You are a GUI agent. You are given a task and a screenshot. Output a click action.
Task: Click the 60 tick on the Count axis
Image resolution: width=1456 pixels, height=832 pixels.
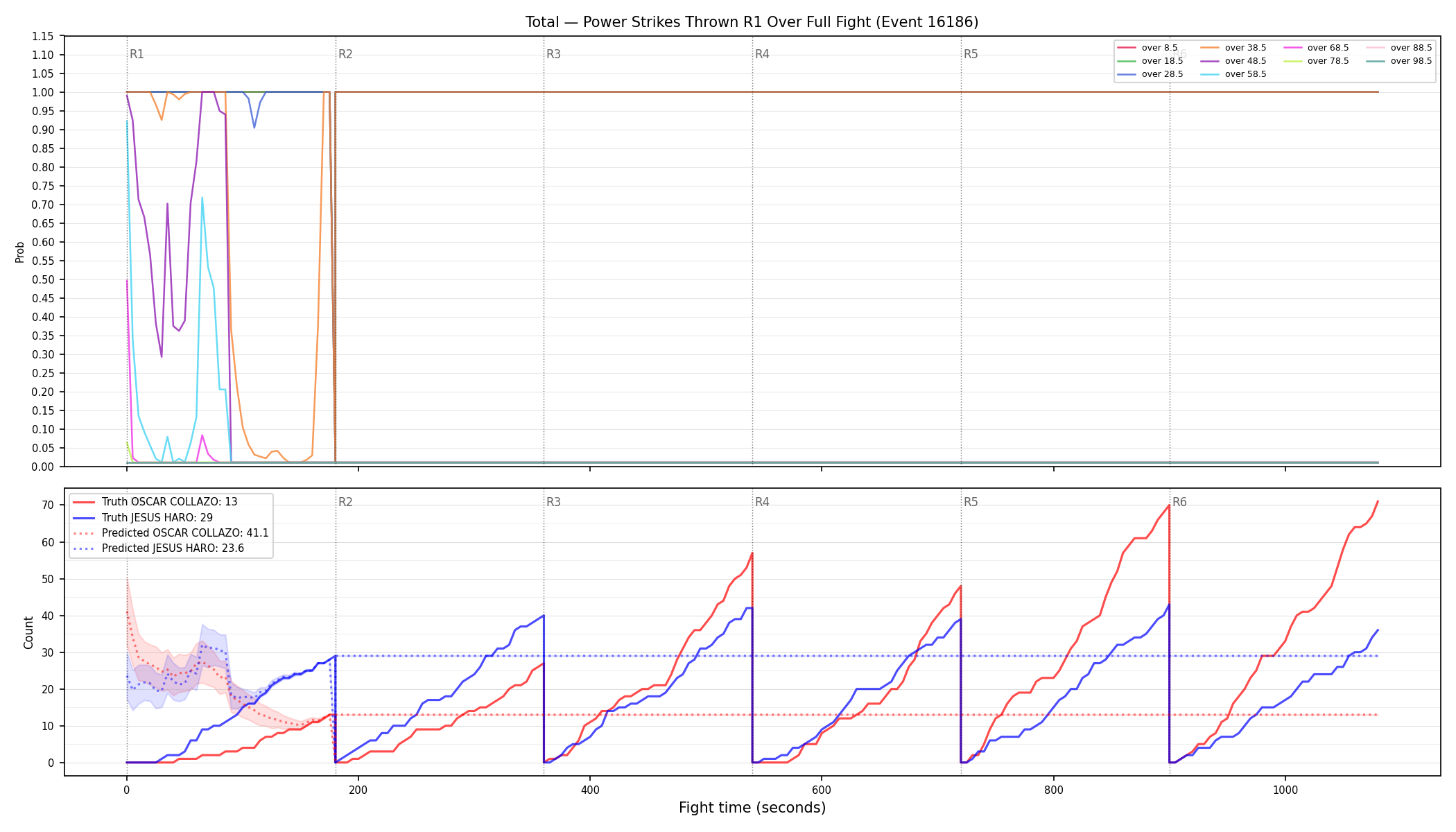[x=47, y=542]
